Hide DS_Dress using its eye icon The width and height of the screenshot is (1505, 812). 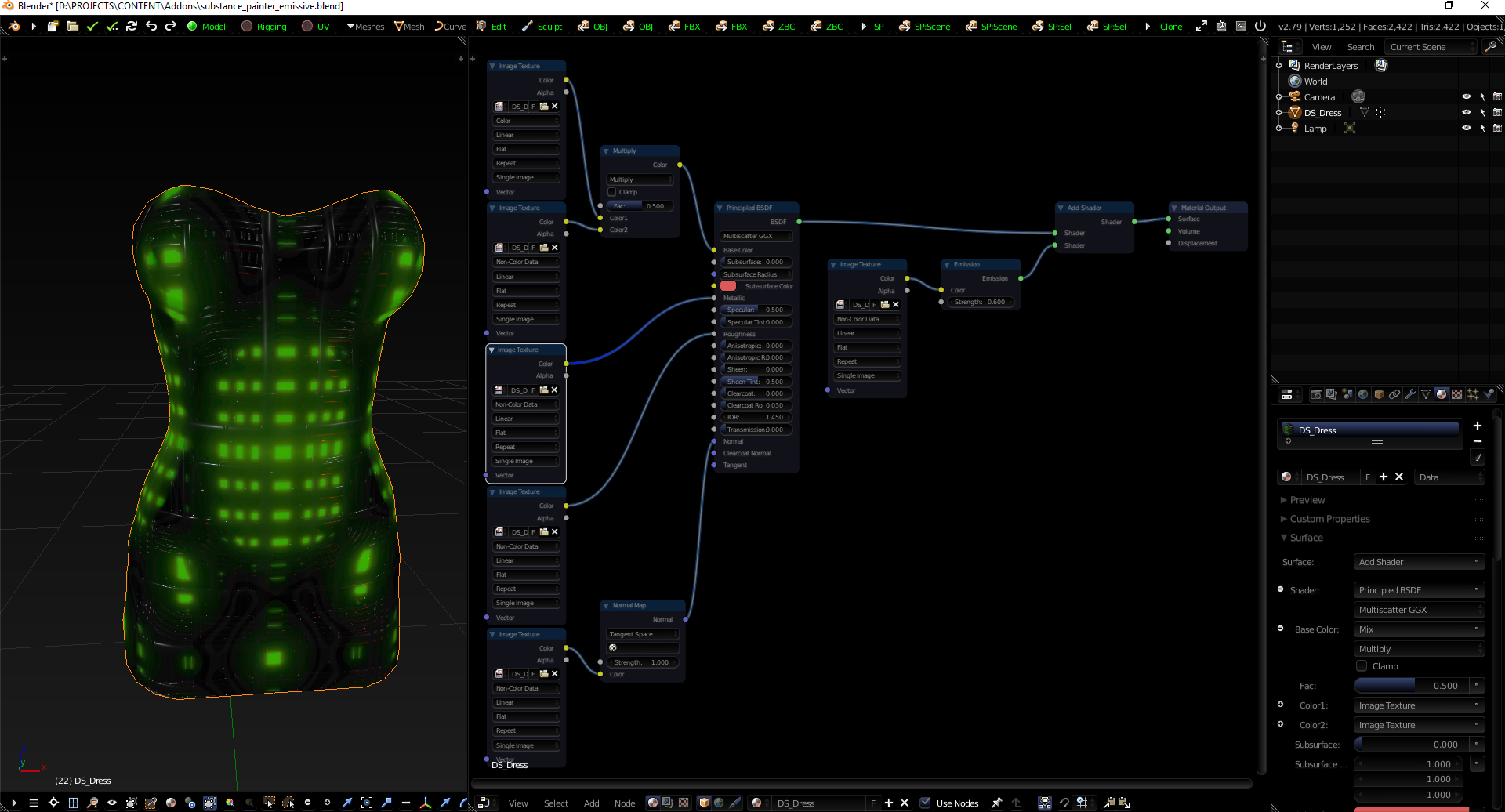(1467, 113)
